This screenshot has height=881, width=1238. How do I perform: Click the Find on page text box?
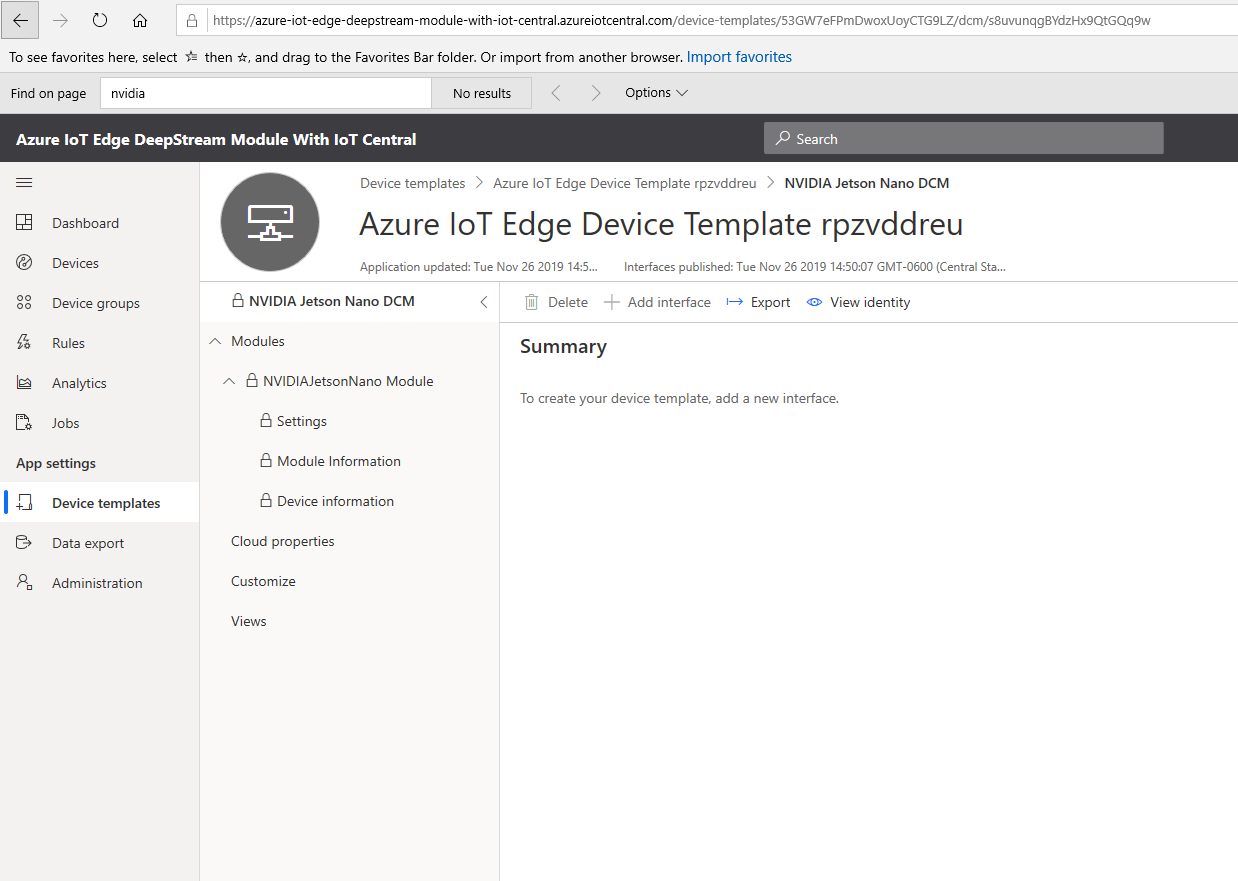(266, 93)
